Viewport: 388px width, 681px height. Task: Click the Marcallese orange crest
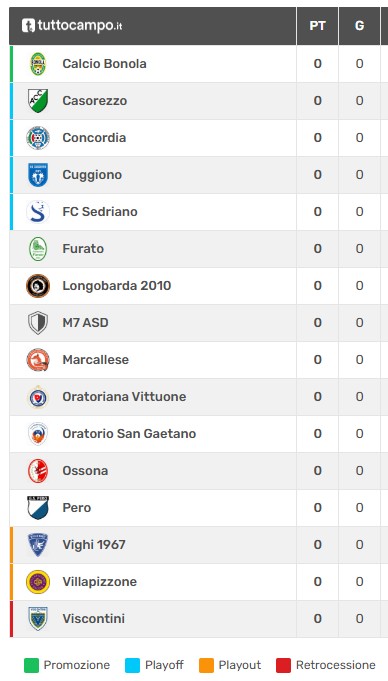[38, 360]
